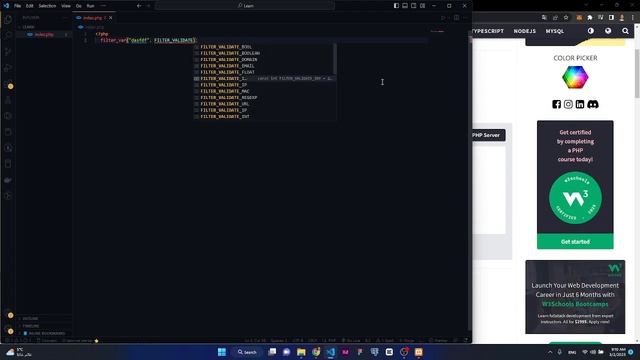
Task: Click the command center search box
Action: click(245, 6)
